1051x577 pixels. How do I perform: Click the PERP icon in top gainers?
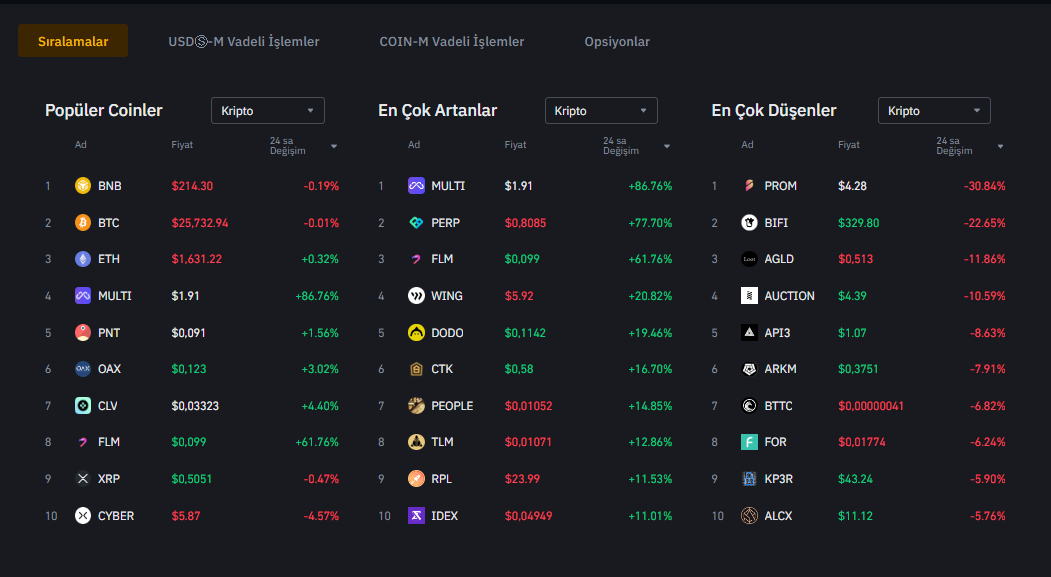416,223
